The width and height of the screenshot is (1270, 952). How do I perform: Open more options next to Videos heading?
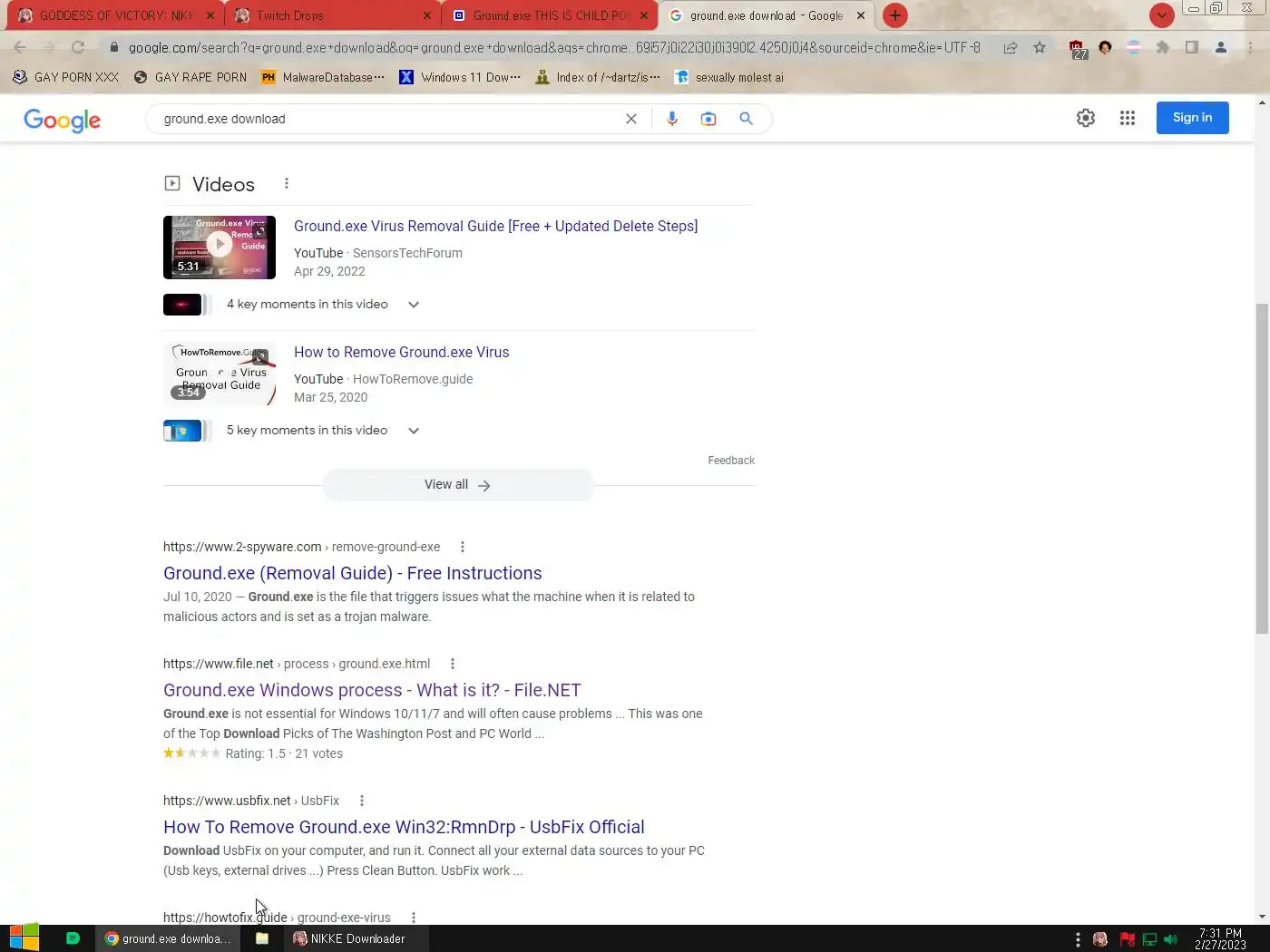click(287, 183)
